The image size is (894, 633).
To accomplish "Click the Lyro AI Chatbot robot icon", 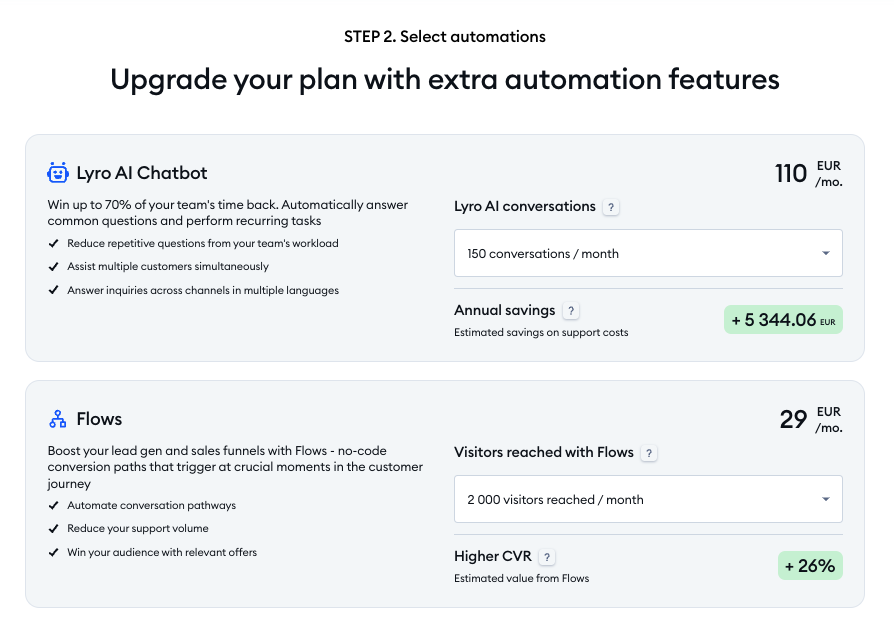I will click(56, 172).
